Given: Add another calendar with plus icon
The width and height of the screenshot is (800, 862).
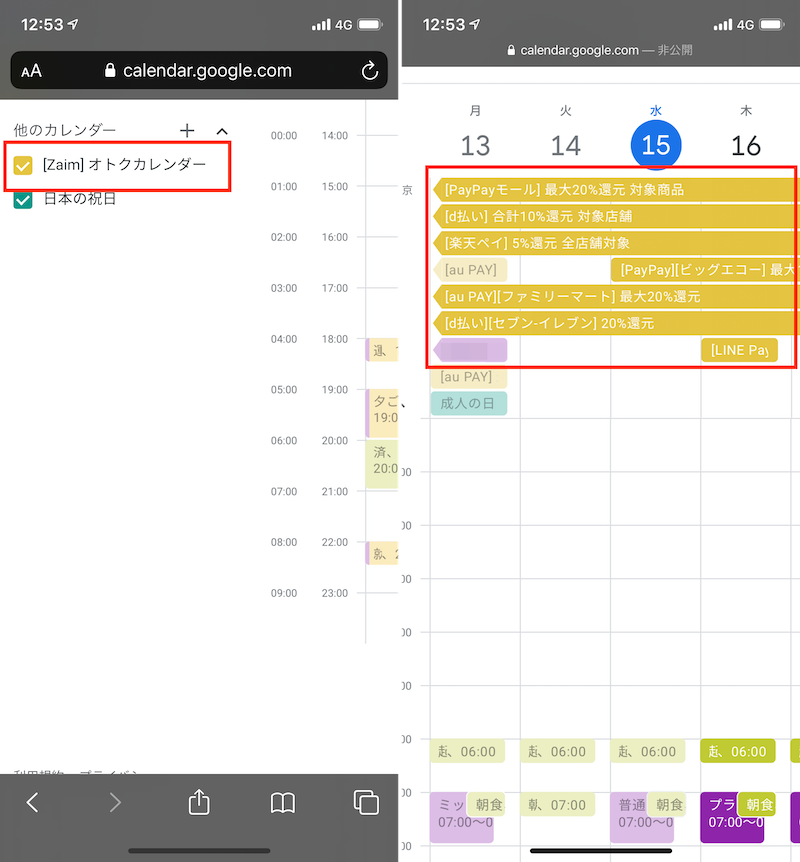Looking at the screenshot, I should pyautogui.click(x=187, y=130).
